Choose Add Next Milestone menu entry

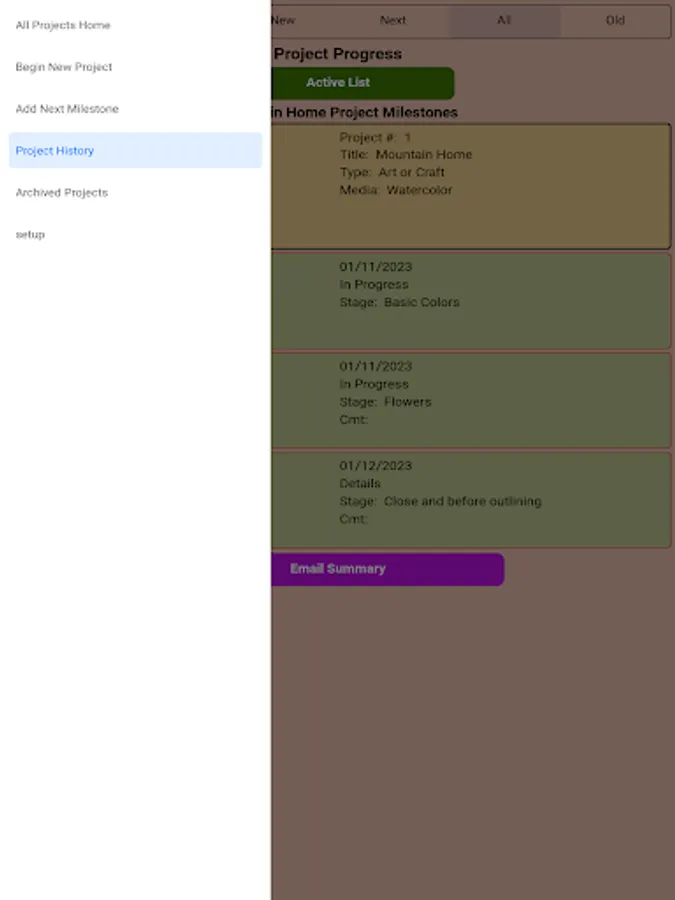point(135,109)
